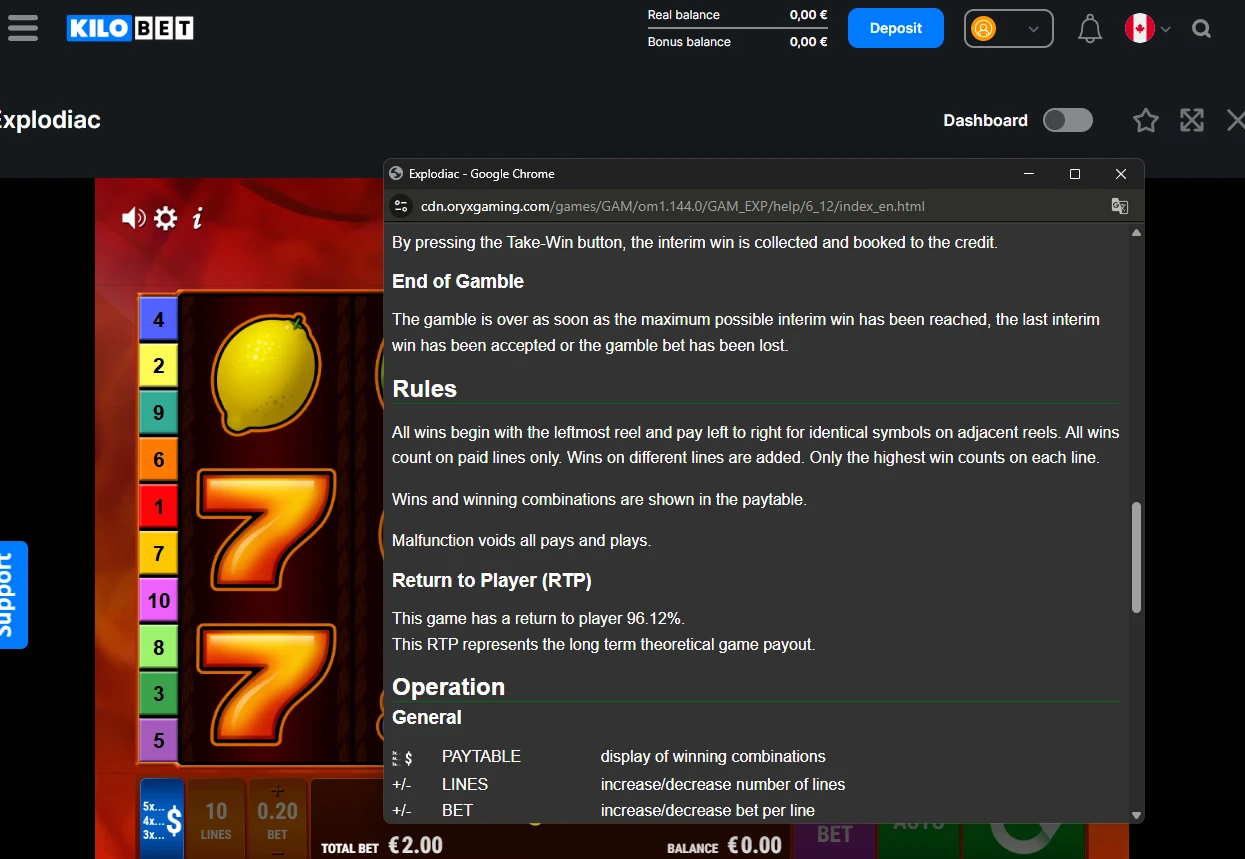Click the help window vertical scrollbar thumb
The image size is (1245, 859).
1136,557
